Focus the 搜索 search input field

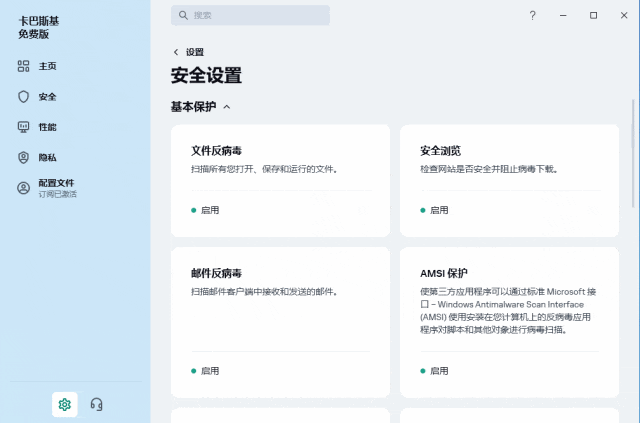point(250,16)
